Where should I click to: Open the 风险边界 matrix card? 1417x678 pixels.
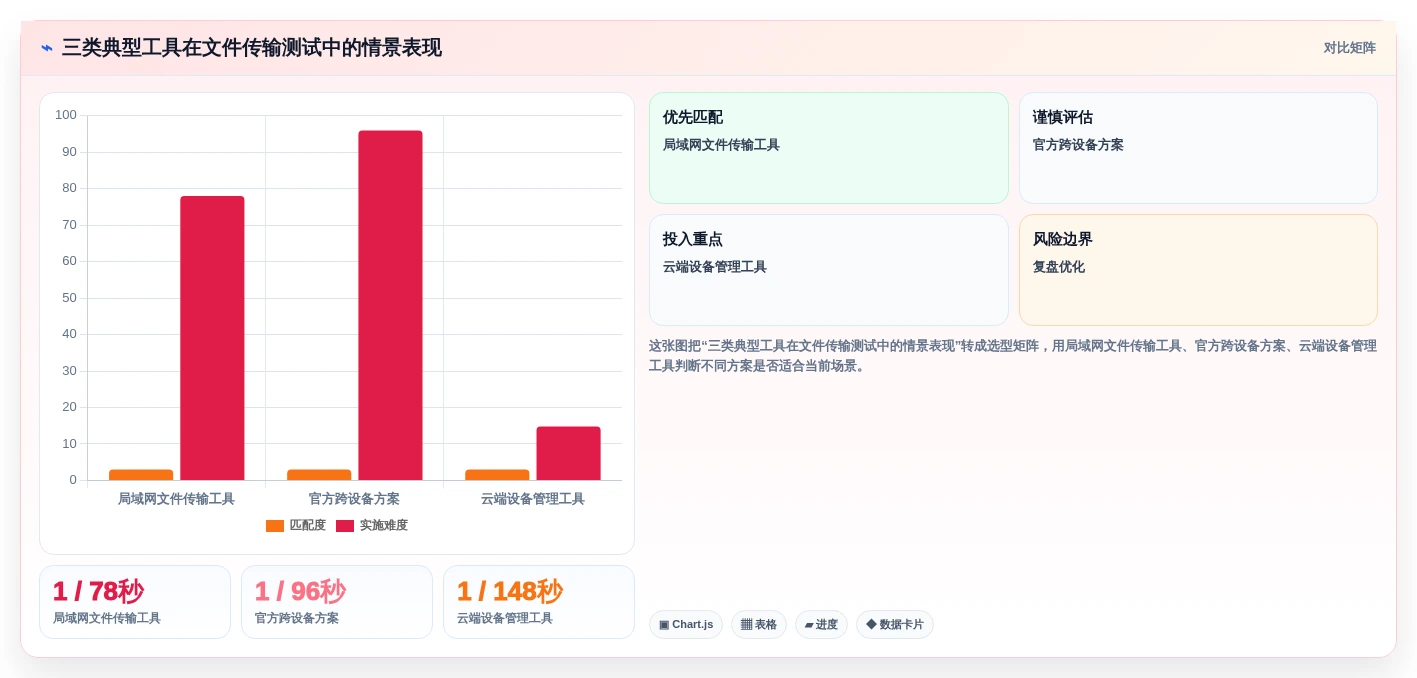pyautogui.click(x=1198, y=270)
